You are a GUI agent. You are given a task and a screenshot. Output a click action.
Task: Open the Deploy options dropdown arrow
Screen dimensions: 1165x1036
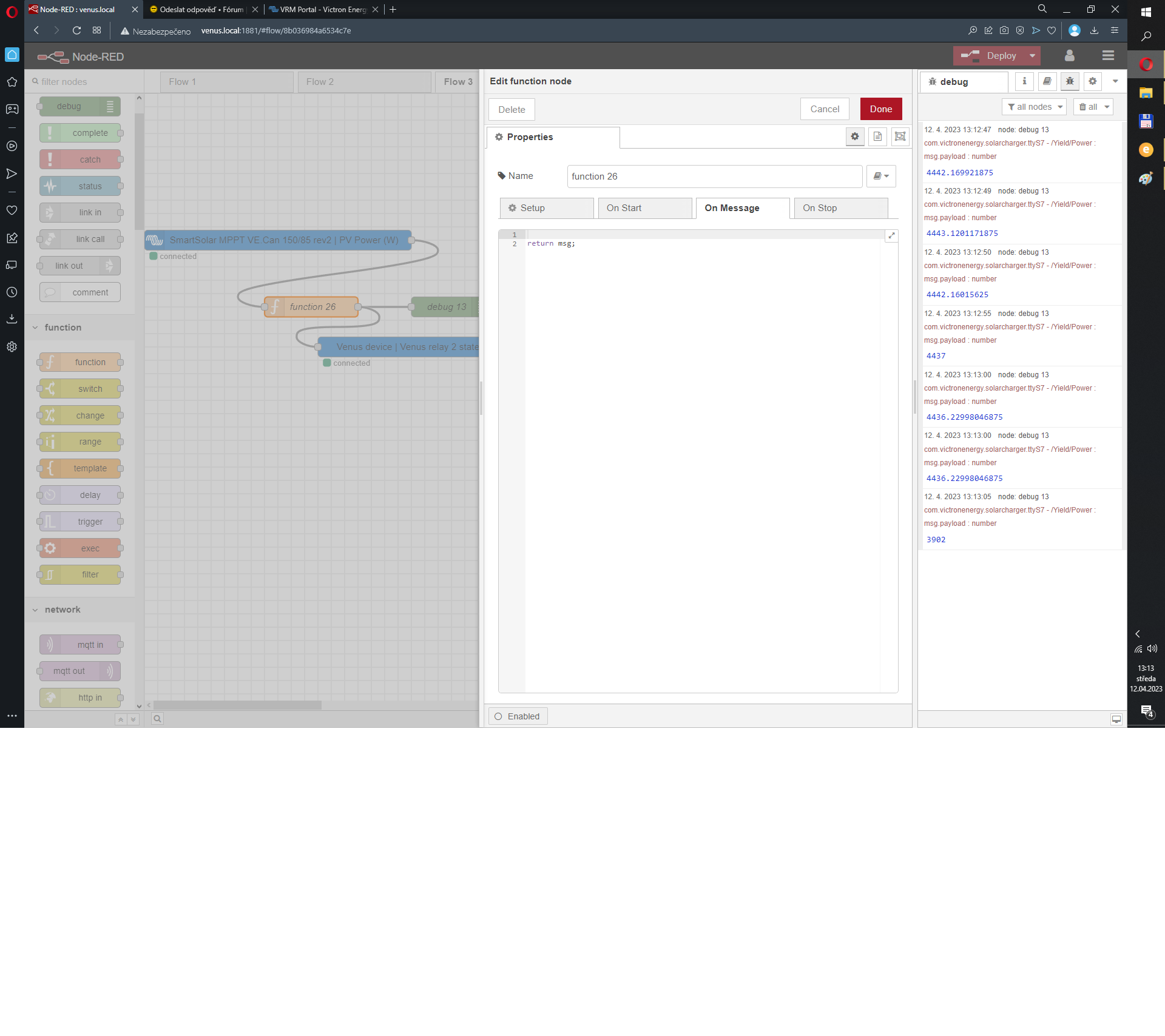1032,56
